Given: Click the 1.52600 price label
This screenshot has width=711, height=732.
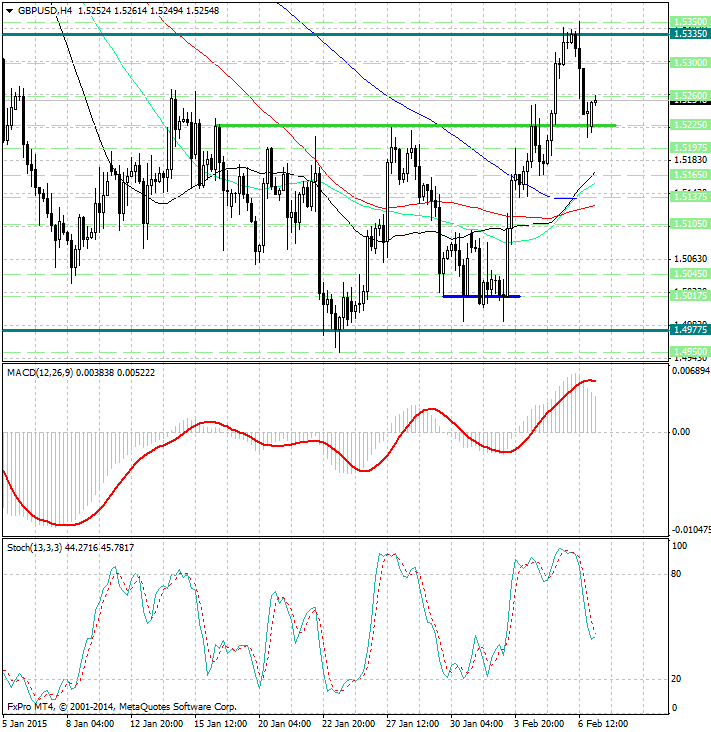Looking at the screenshot, I should pyautogui.click(x=690, y=96).
